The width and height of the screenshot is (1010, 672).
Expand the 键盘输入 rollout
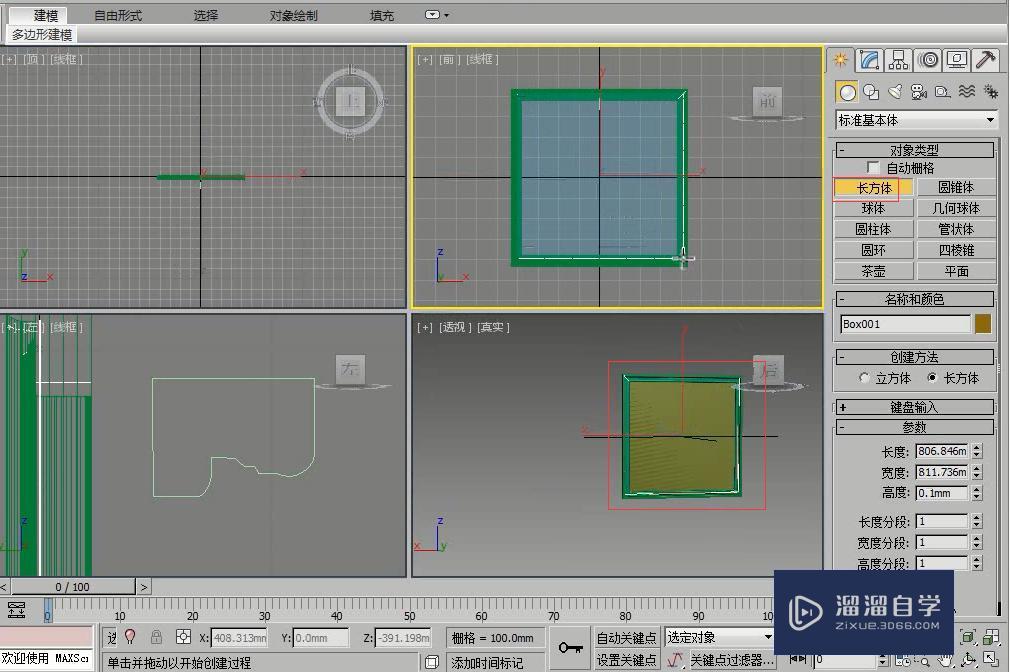(915, 407)
